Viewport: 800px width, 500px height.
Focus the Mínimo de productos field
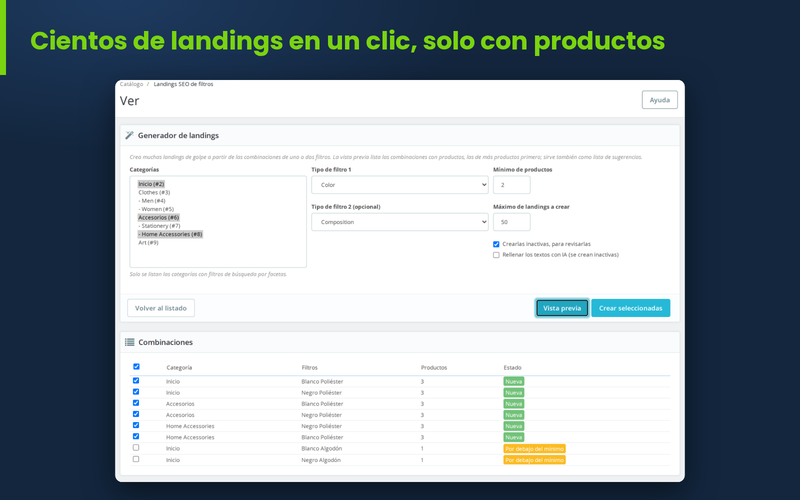point(512,185)
